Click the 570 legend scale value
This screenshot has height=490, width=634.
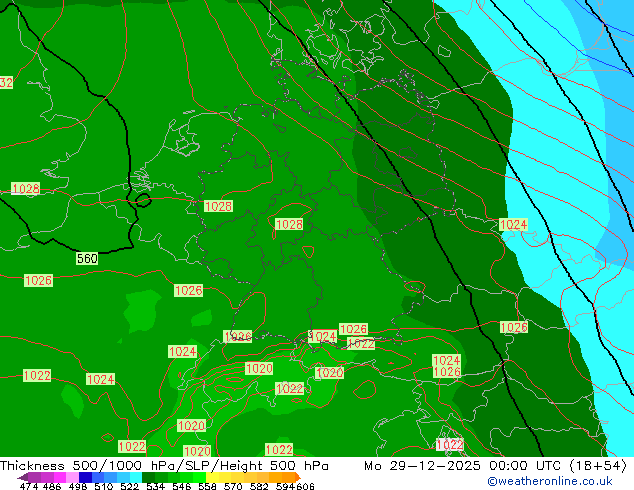pyautogui.click(x=233, y=486)
